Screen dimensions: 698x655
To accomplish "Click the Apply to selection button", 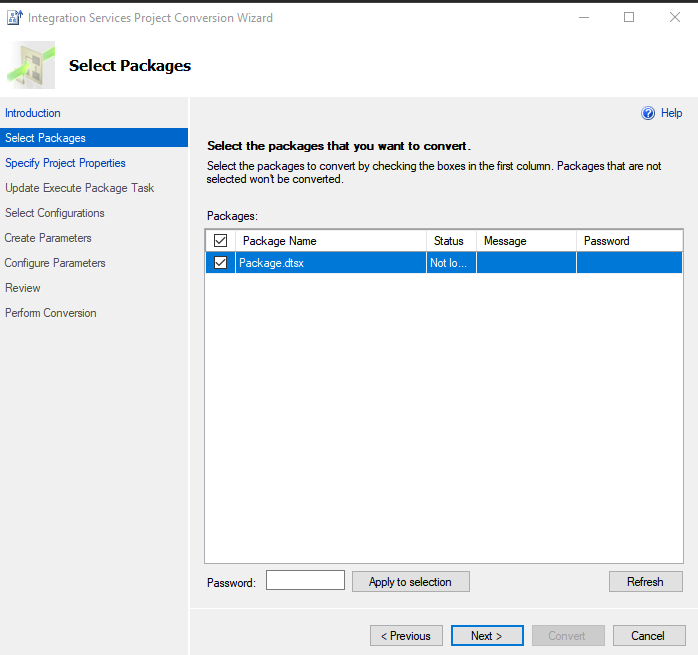I will (410, 582).
